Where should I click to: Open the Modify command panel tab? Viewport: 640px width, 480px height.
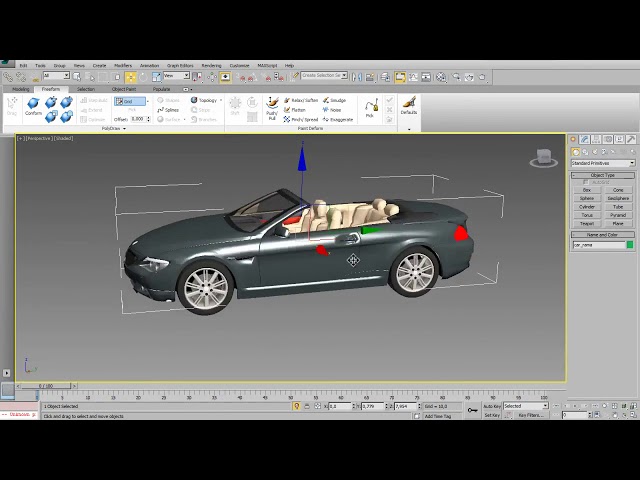pos(585,139)
